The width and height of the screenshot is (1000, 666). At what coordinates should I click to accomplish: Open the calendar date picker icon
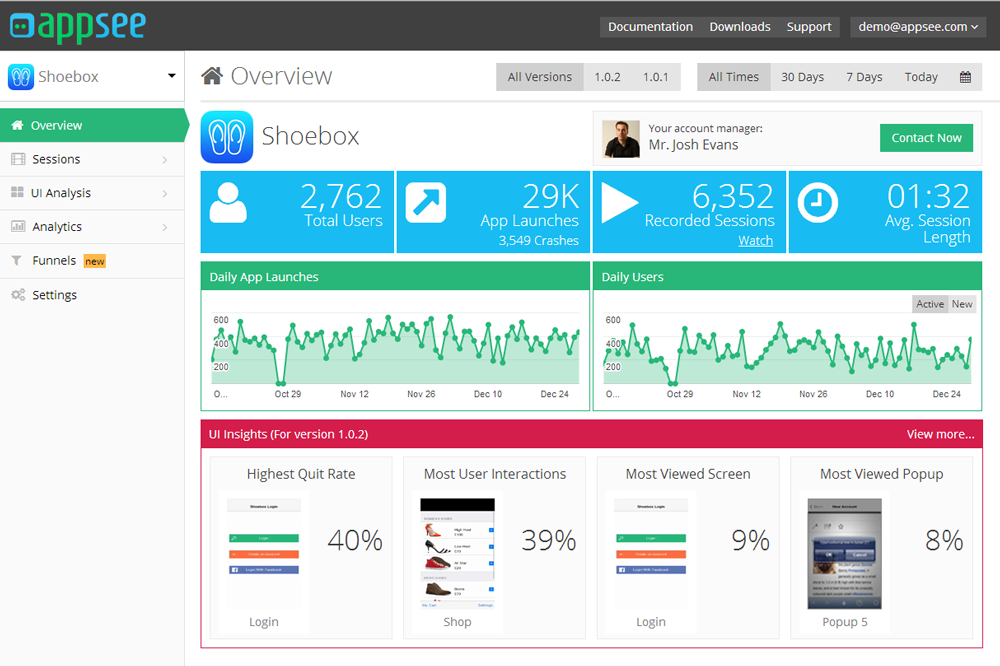click(x=965, y=77)
